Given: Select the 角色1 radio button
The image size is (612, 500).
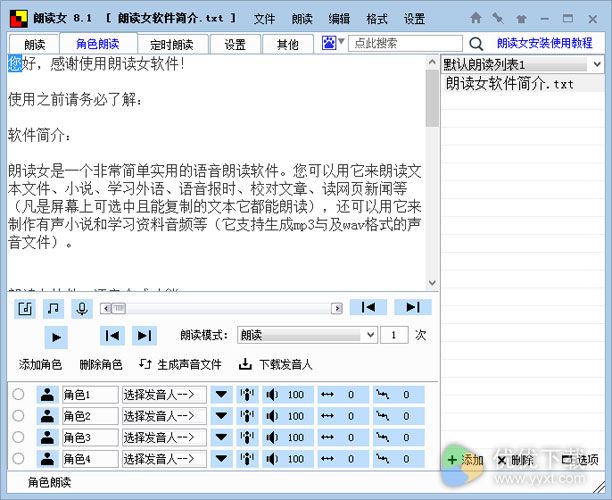Looking at the screenshot, I should coord(18,394).
